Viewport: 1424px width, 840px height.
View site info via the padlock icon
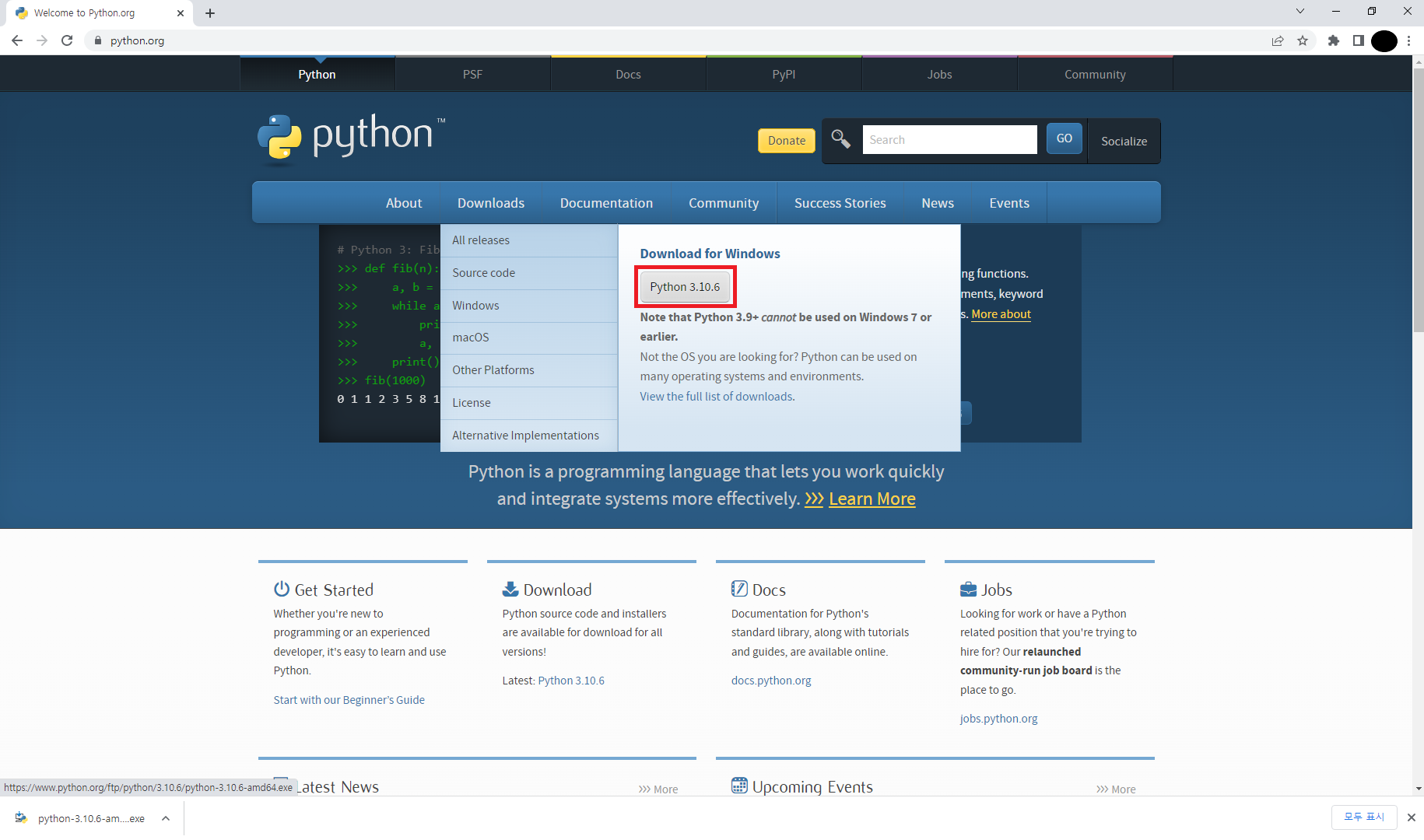(x=98, y=40)
